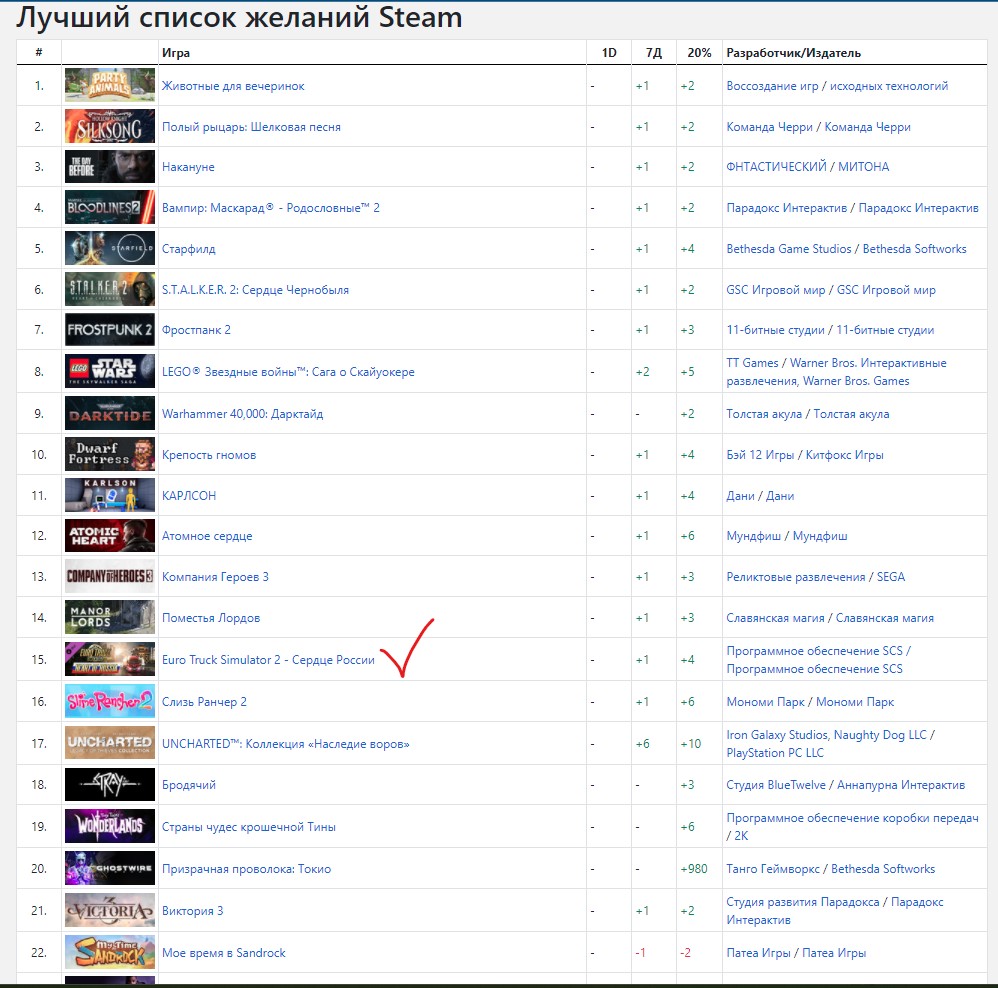Open the Страны чудес крошечной Тины link

click(249, 827)
